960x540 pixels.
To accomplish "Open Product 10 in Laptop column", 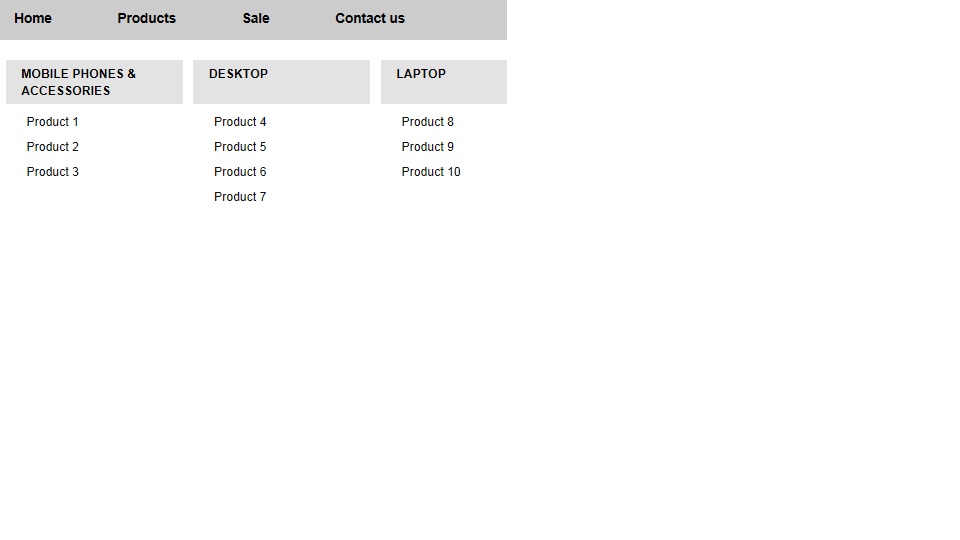I will (431, 172).
